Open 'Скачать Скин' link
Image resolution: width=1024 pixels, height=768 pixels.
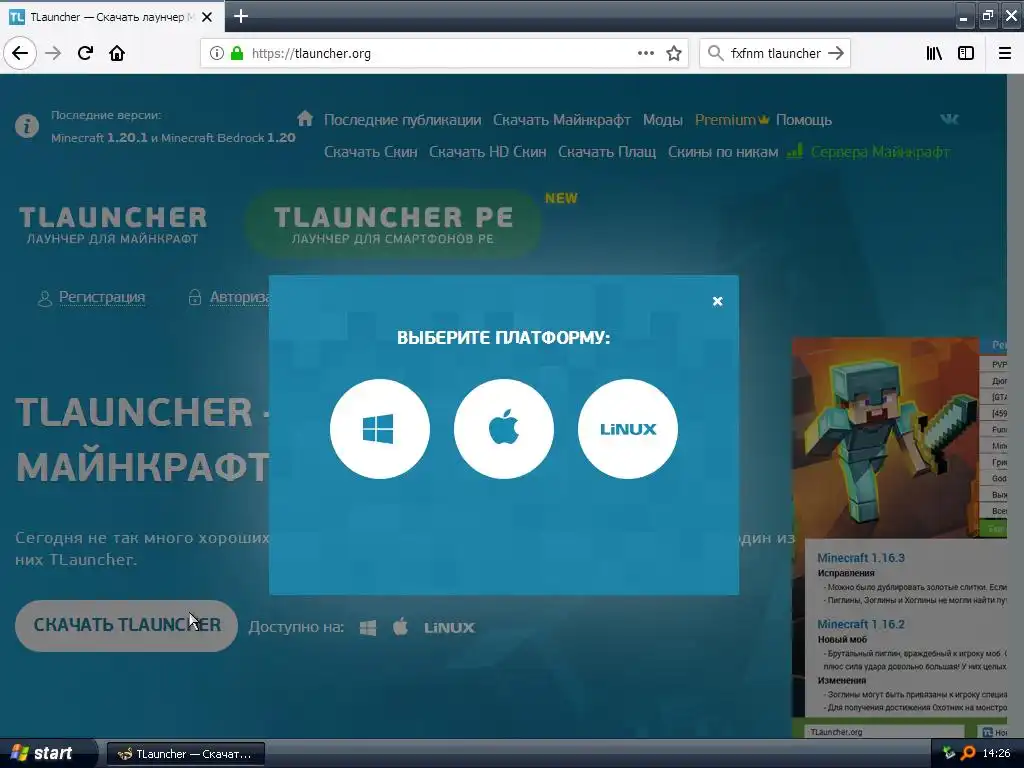pos(370,152)
